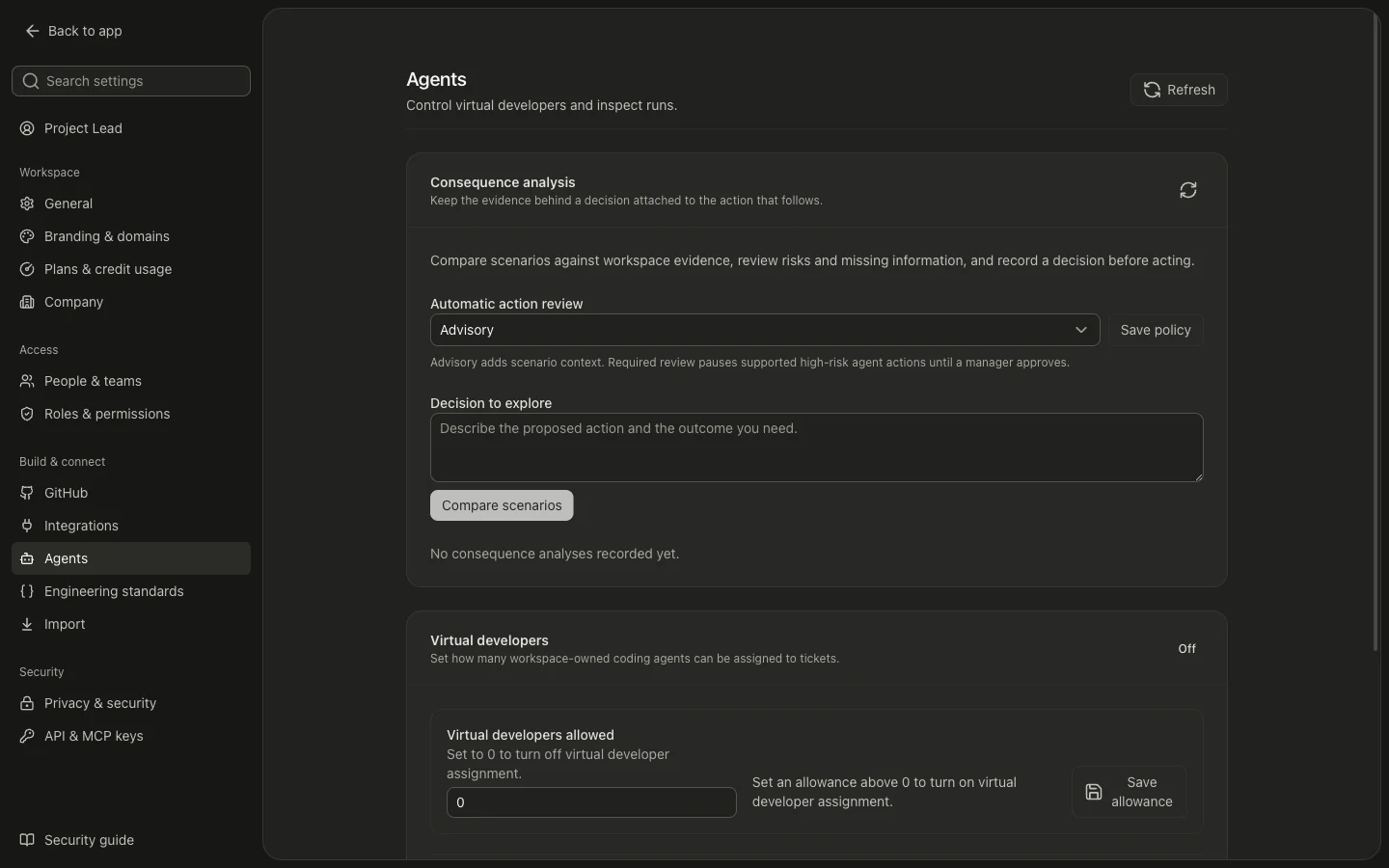Image resolution: width=1389 pixels, height=868 pixels.
Task: Open Privacy & security settings
Action: 131,703
